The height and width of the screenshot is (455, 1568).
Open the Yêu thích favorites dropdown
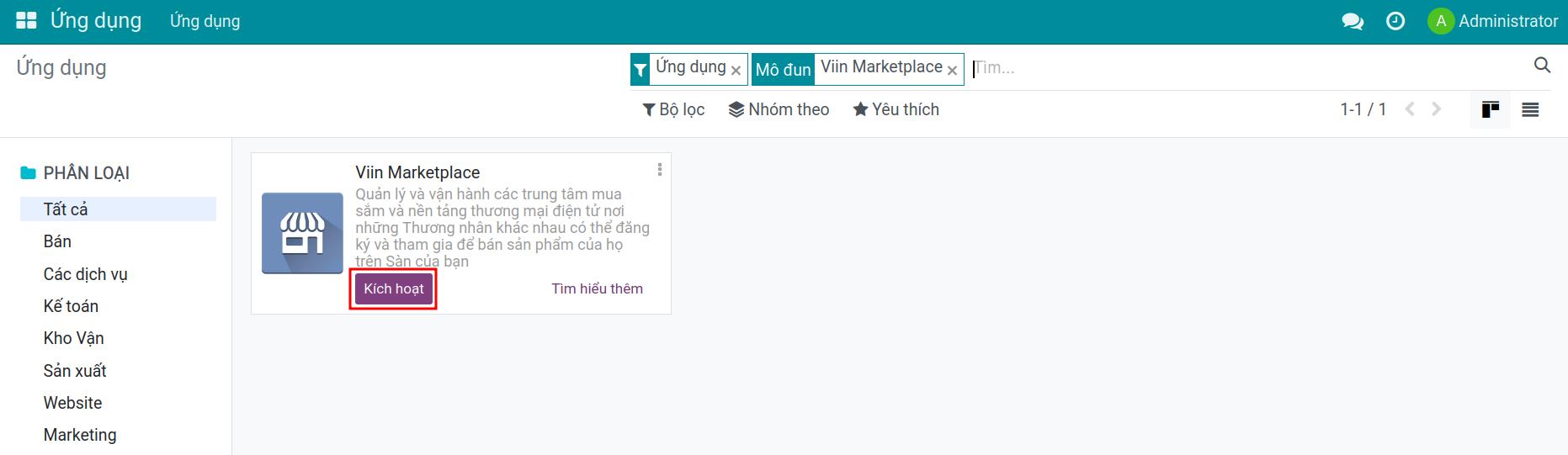pyautogui.click(x=896, y=109)
